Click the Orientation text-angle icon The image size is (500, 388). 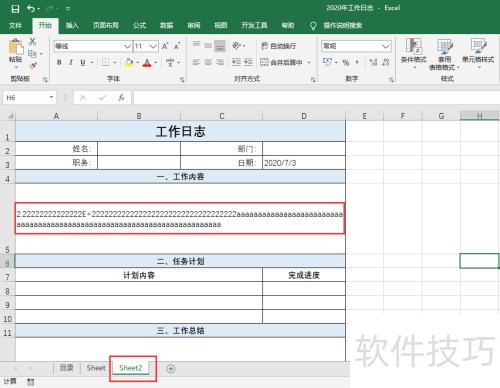(237, 45)
